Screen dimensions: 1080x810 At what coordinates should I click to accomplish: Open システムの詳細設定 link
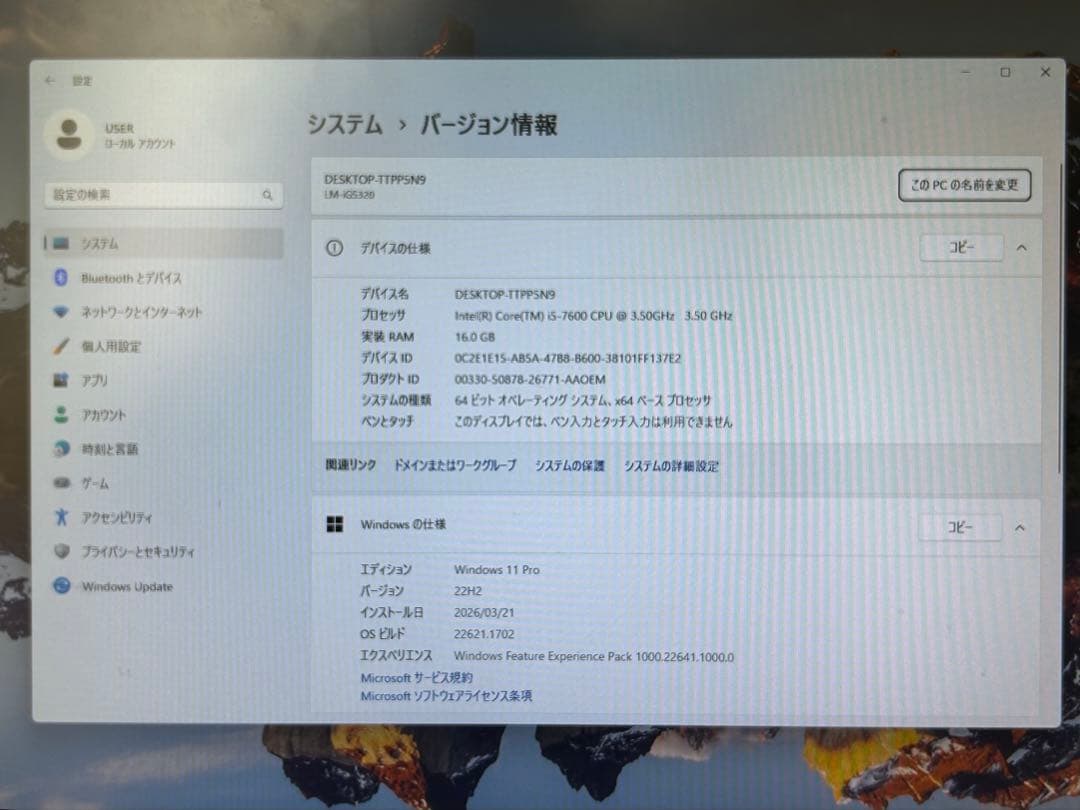(671, 466)
